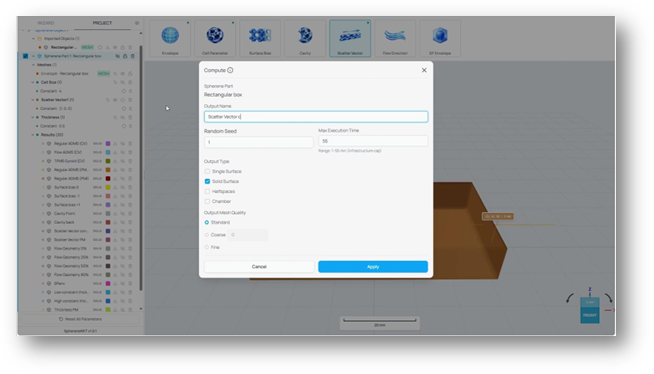Toggle checkbox on Spherene Part 1 row
Viewport: 654px width, 374px height.
pos(25,56)
